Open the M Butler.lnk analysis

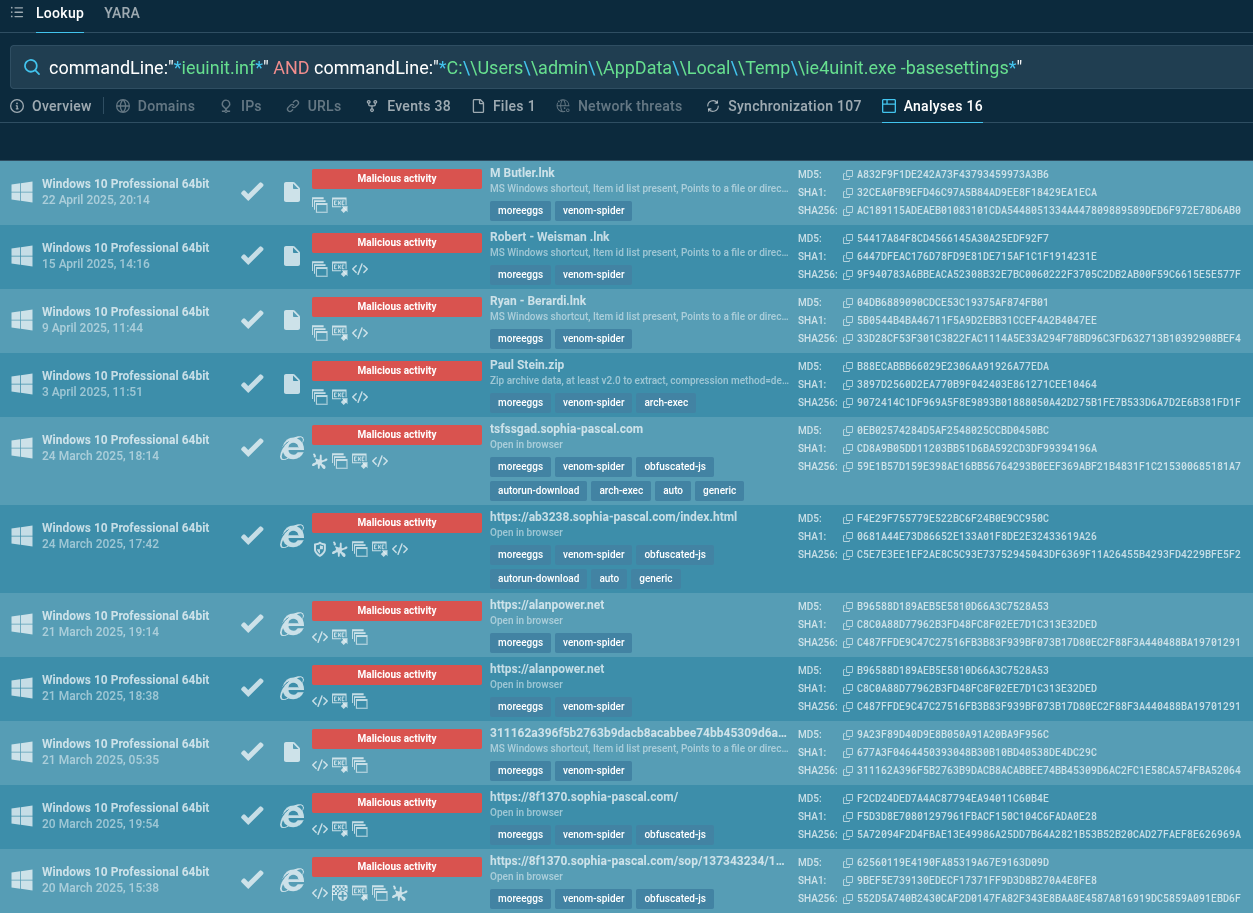pyautogui.click(x=524, y=173)
